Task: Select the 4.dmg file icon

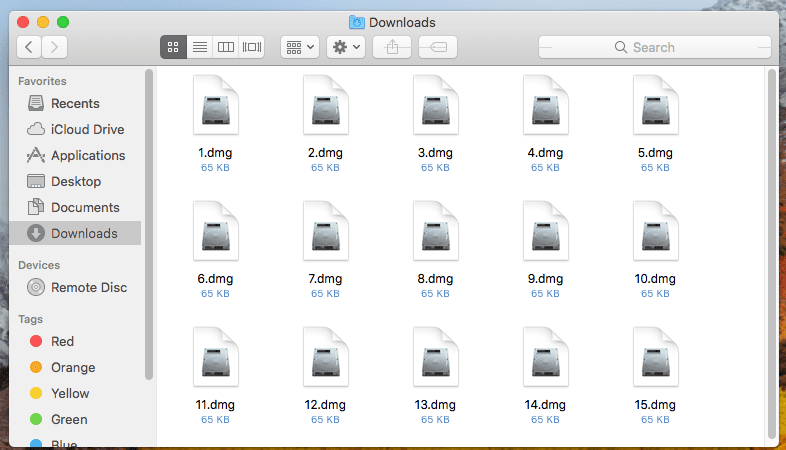Action: tap(545, 105)
